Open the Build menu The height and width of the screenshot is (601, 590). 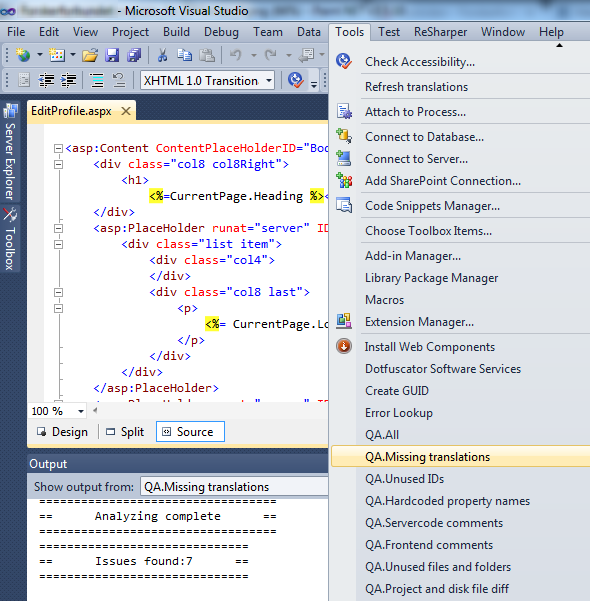176,32
